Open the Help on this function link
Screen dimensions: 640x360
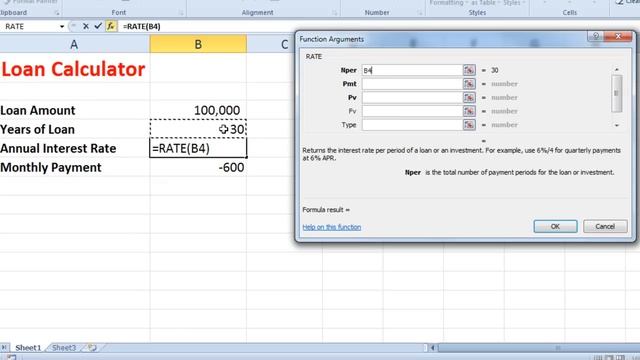[x=331, y=227]
